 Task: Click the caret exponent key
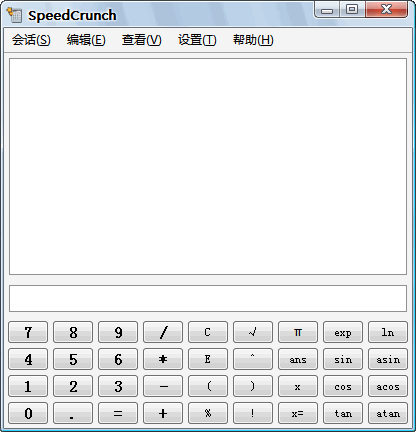pos(253,359)
